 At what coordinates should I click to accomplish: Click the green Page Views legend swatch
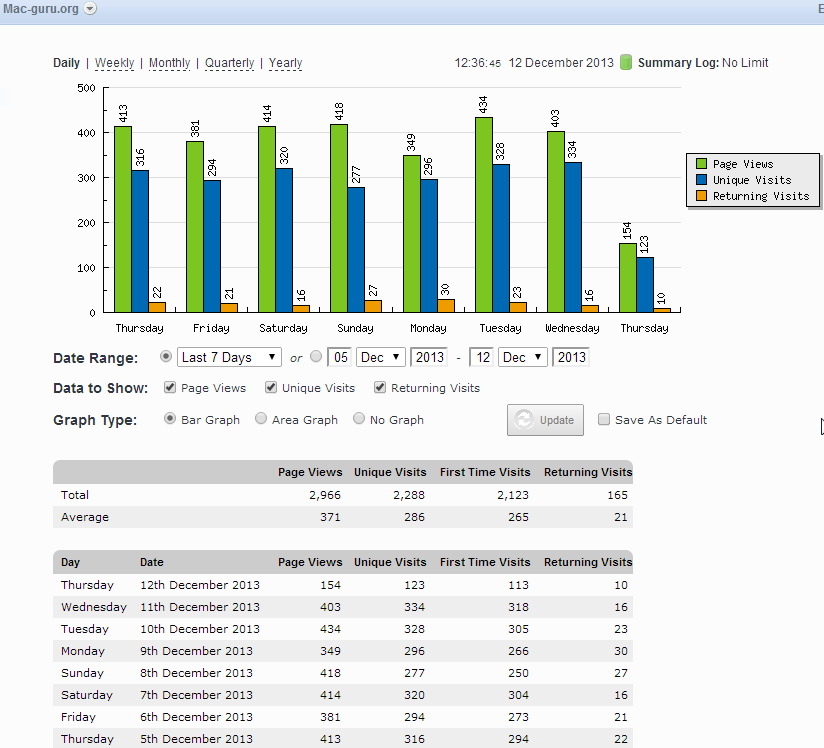(x=701, y=163)
